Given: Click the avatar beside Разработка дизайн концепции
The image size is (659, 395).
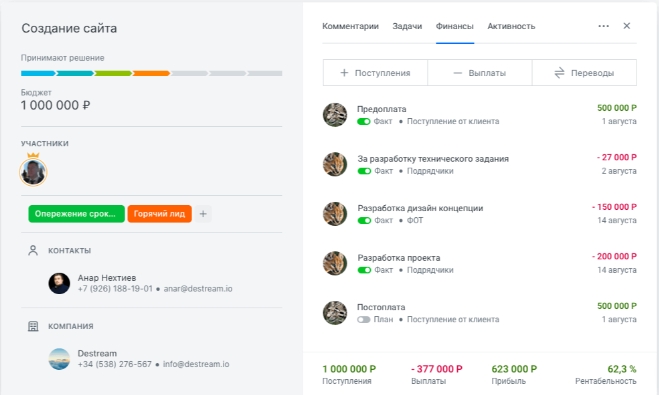Looking at the screenshot, I should point(335,214).
